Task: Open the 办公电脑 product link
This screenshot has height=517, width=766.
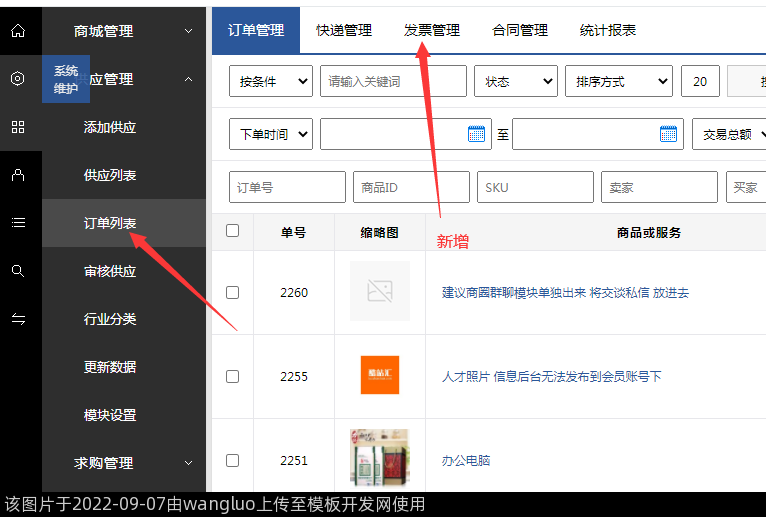Action: pyautogui.click(x=466, y=461)
